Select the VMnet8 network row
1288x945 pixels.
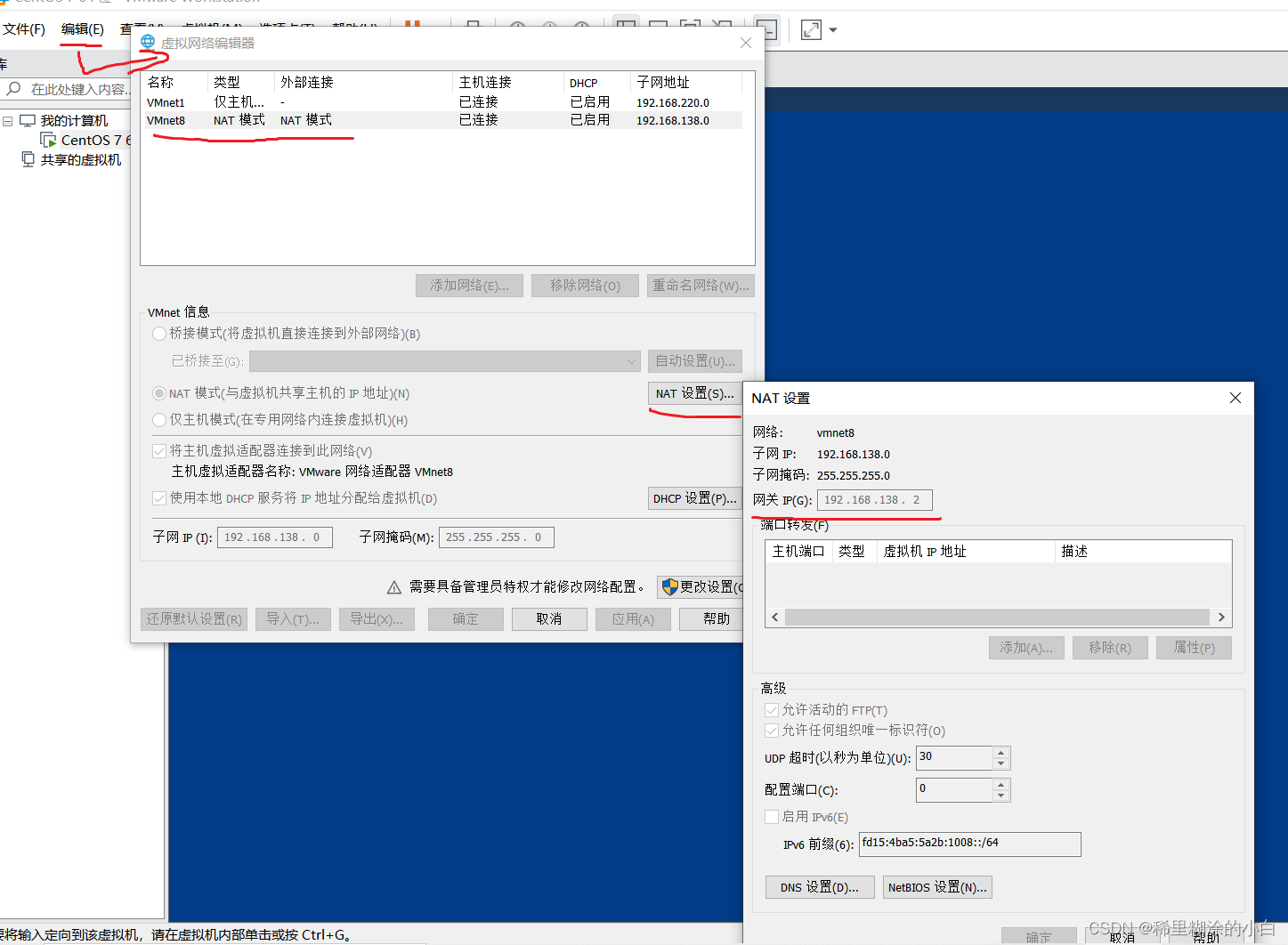442,120
